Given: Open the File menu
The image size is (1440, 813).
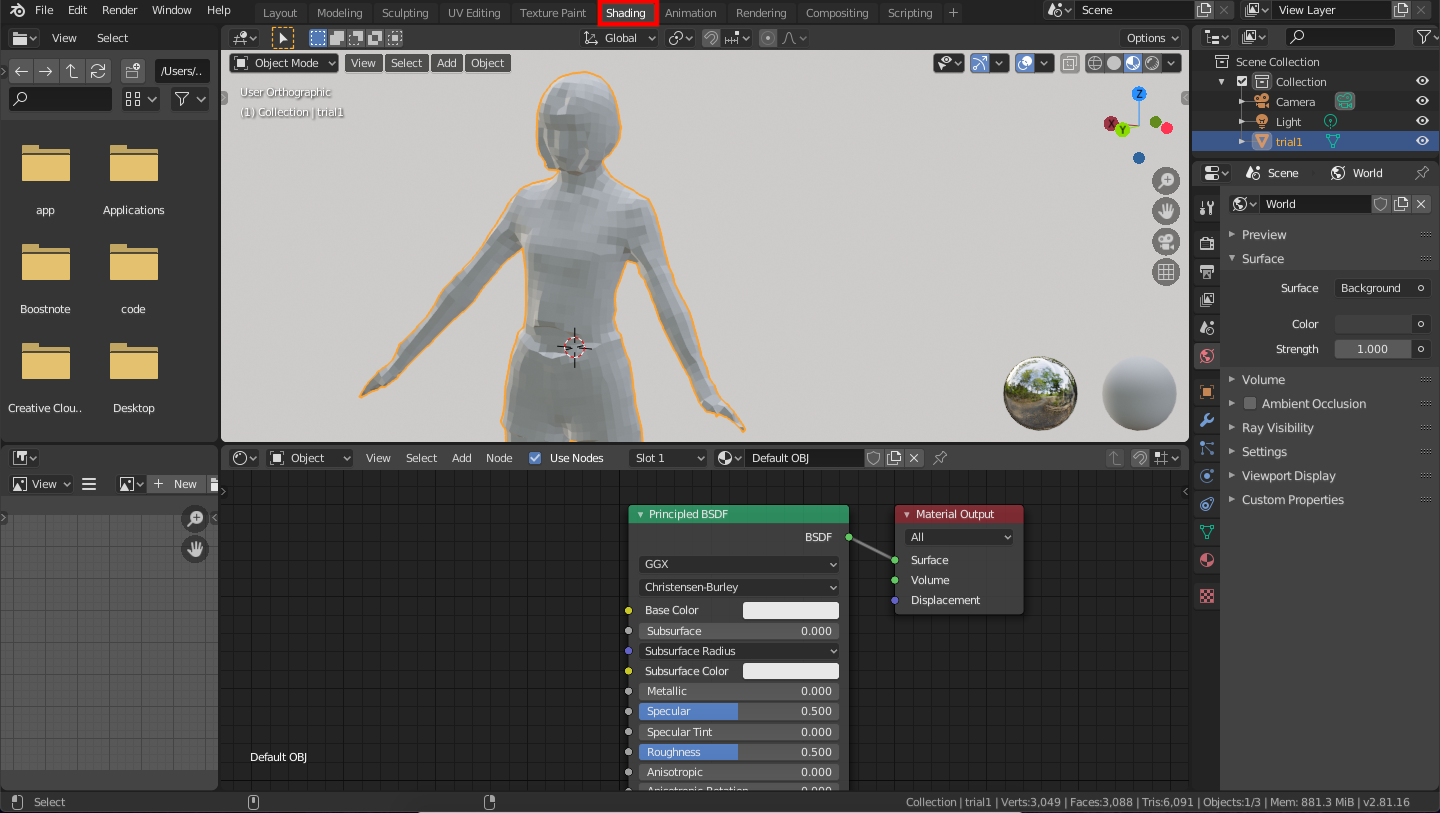Looking at the screenshot, I should tap(44, 10).
